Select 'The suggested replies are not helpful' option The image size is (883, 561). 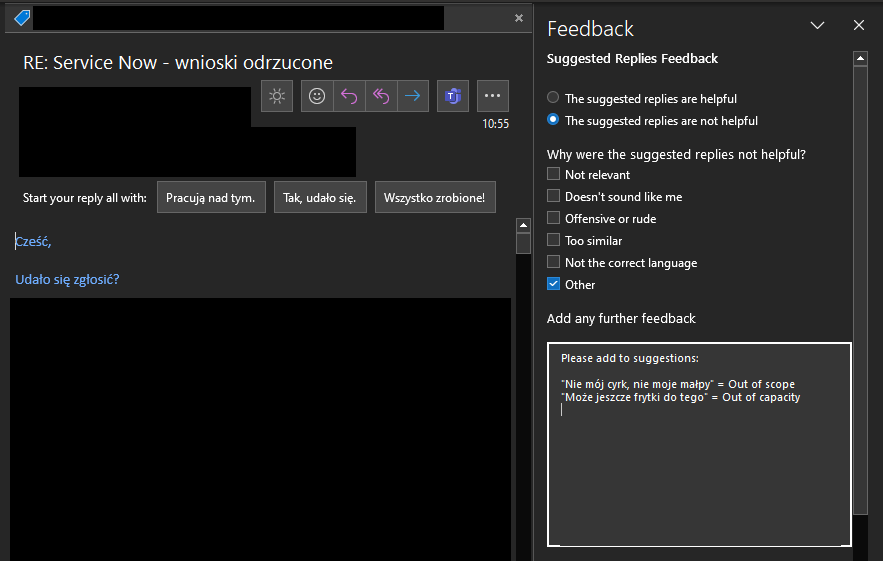(553, 120)
